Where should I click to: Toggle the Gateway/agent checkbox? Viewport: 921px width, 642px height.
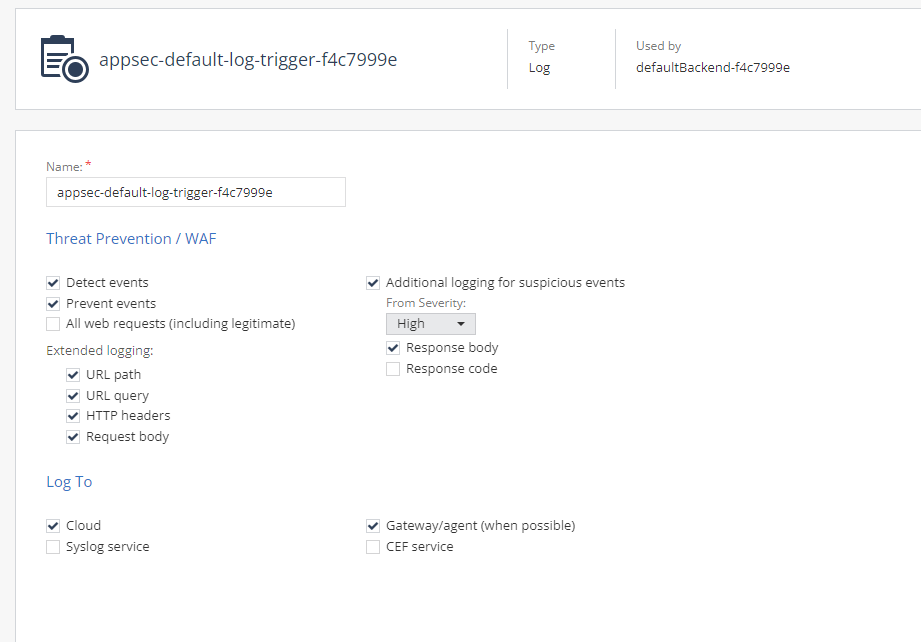[373, 526]
